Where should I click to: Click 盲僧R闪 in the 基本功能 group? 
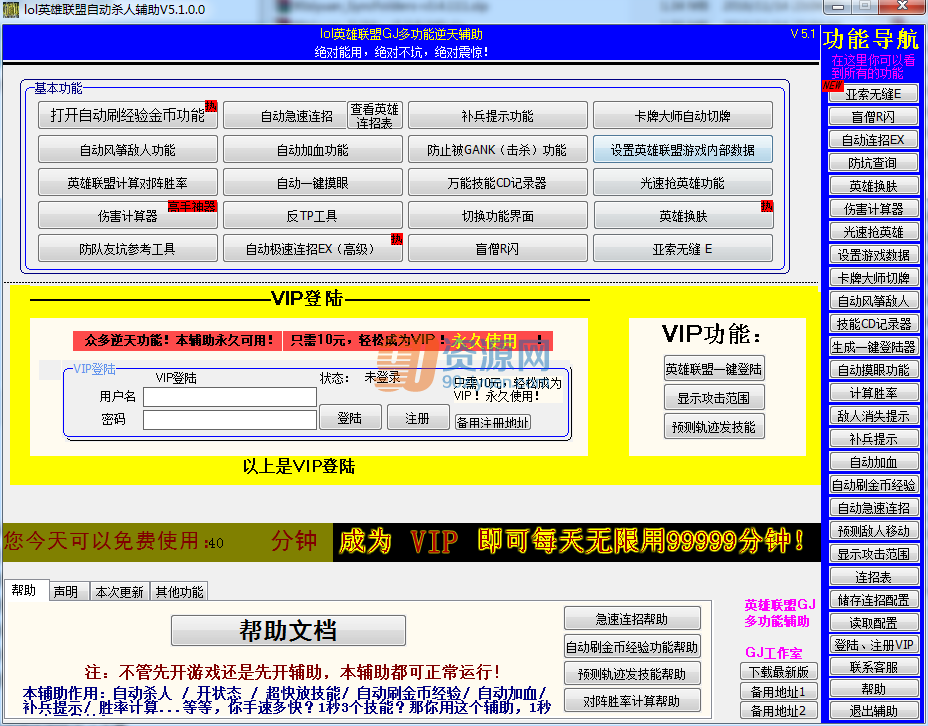coord(498,249)
